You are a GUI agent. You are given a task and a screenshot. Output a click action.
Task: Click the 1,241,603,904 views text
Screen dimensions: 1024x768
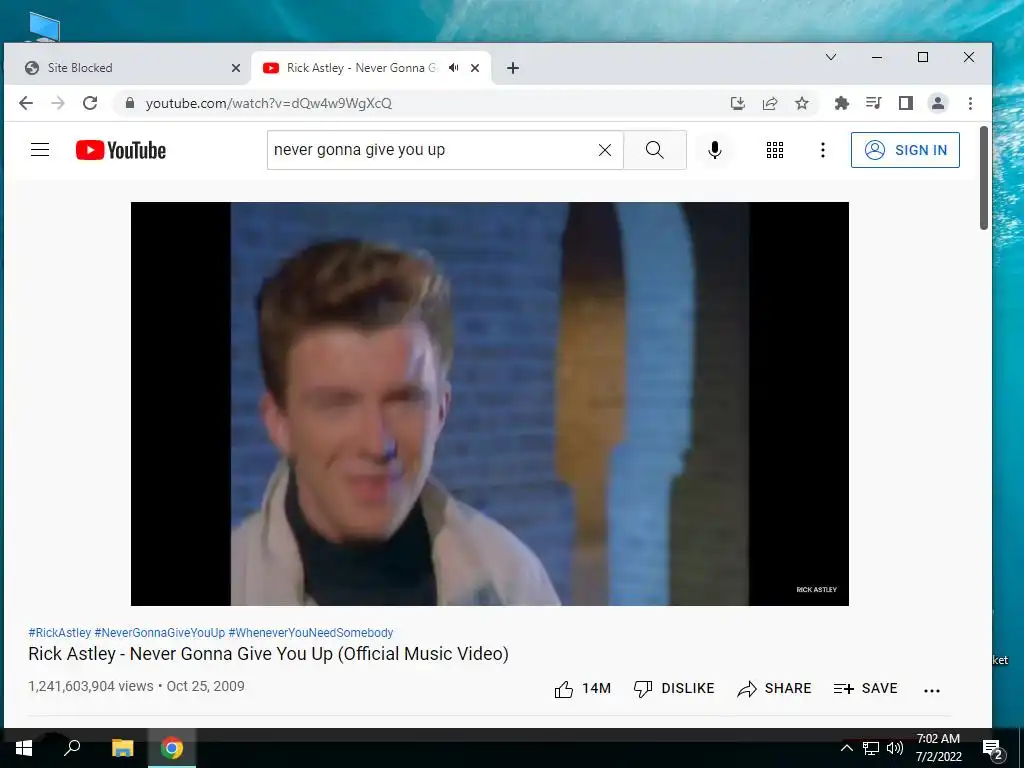(x=91, y=686)
